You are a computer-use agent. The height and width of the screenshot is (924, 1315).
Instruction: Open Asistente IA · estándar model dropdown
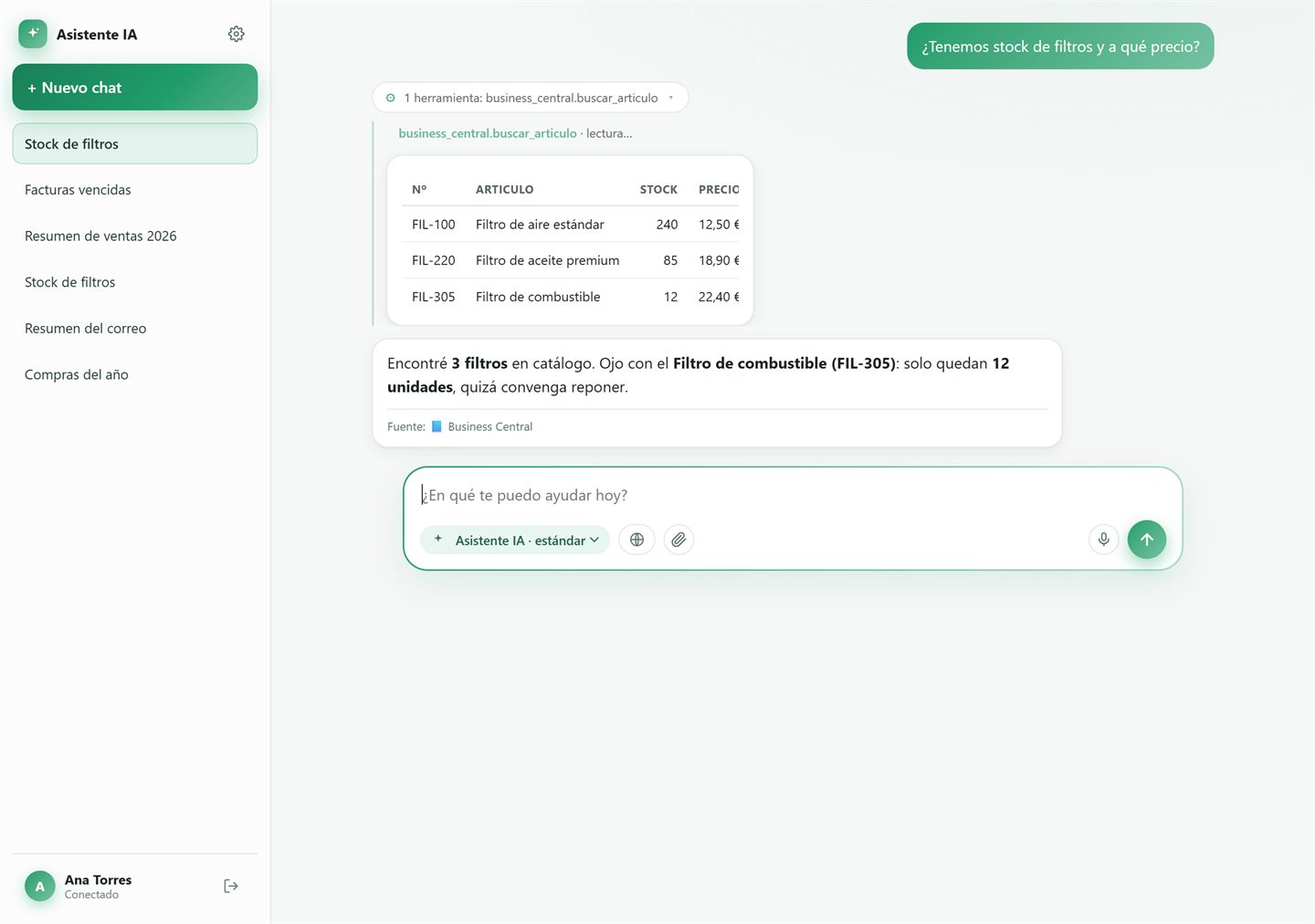click(x=515, y=540)
